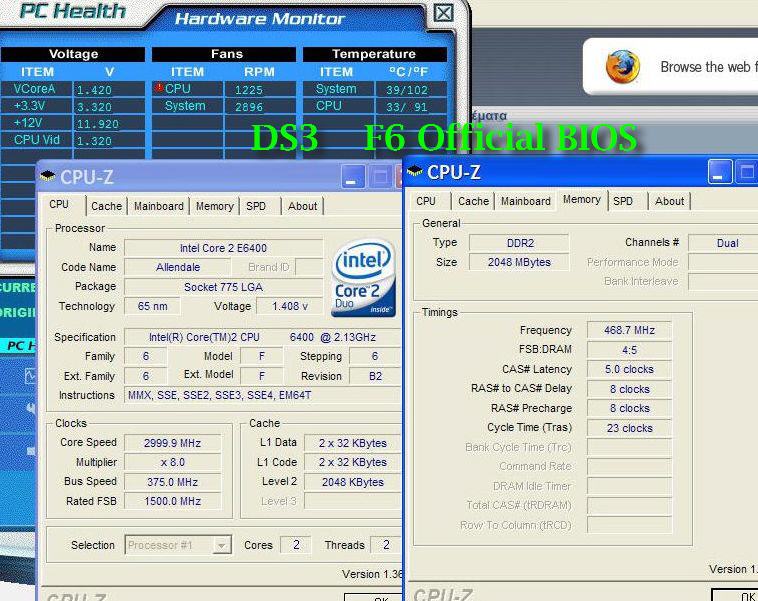758x601 pixels.
Task: Close the PC Health Hardware Monitor window
Action: pos(443,13)
